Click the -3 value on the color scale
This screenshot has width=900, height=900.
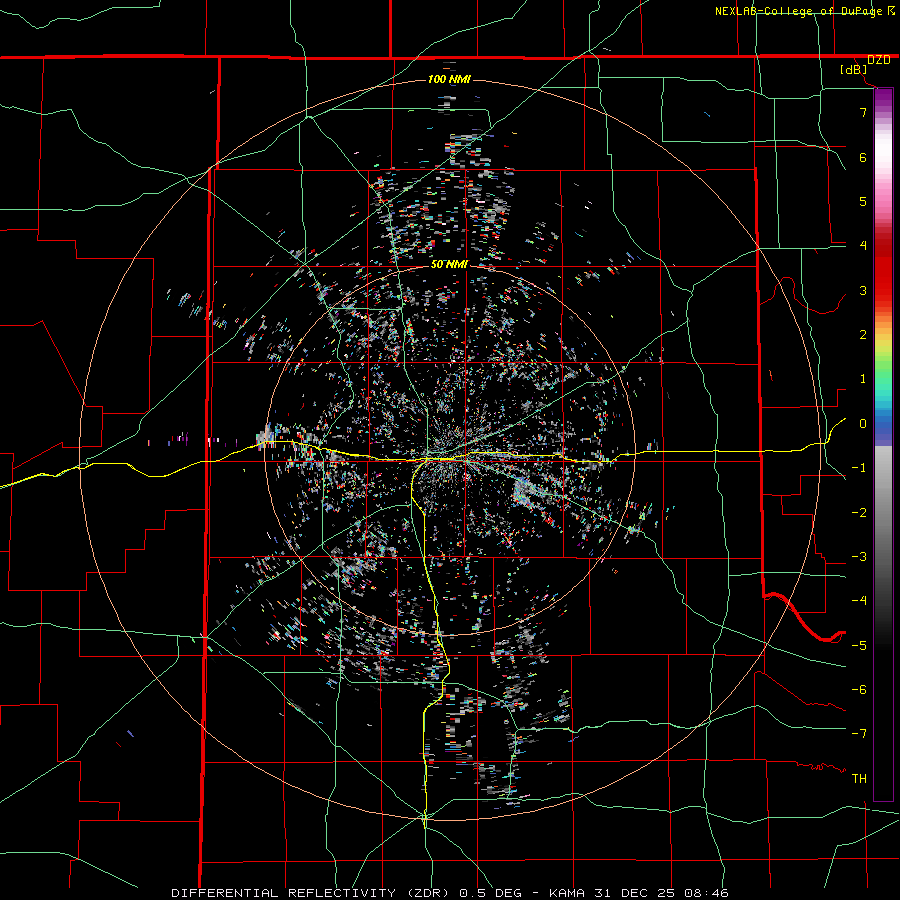point(859,557)
